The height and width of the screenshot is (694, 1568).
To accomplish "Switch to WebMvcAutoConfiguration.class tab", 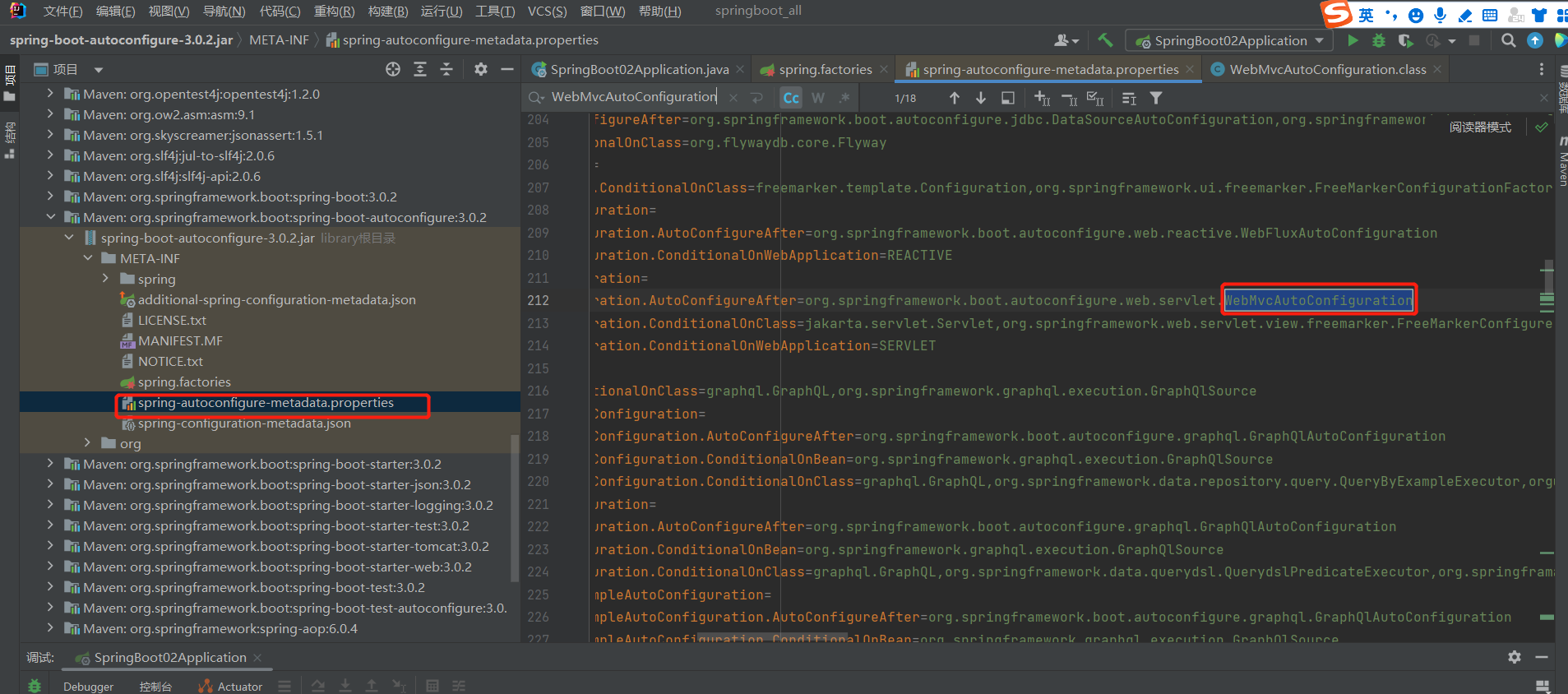I will (x=1327, y=70).
